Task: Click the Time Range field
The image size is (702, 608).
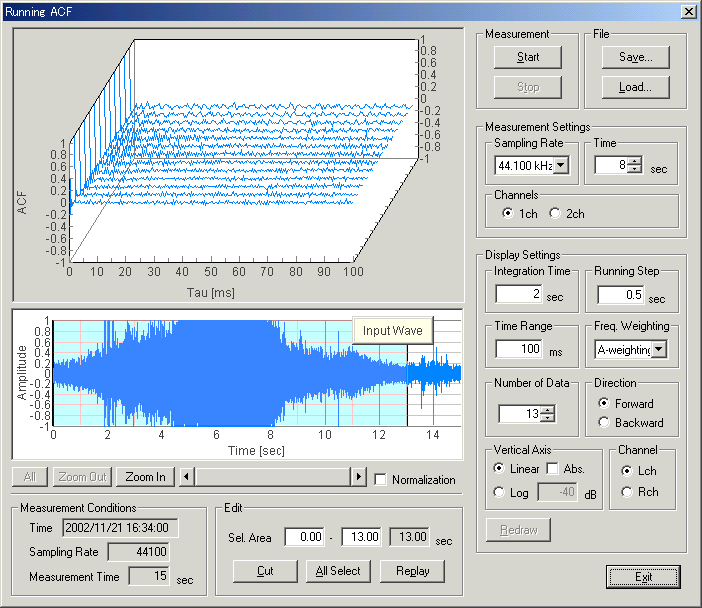Action: point(519,349)
